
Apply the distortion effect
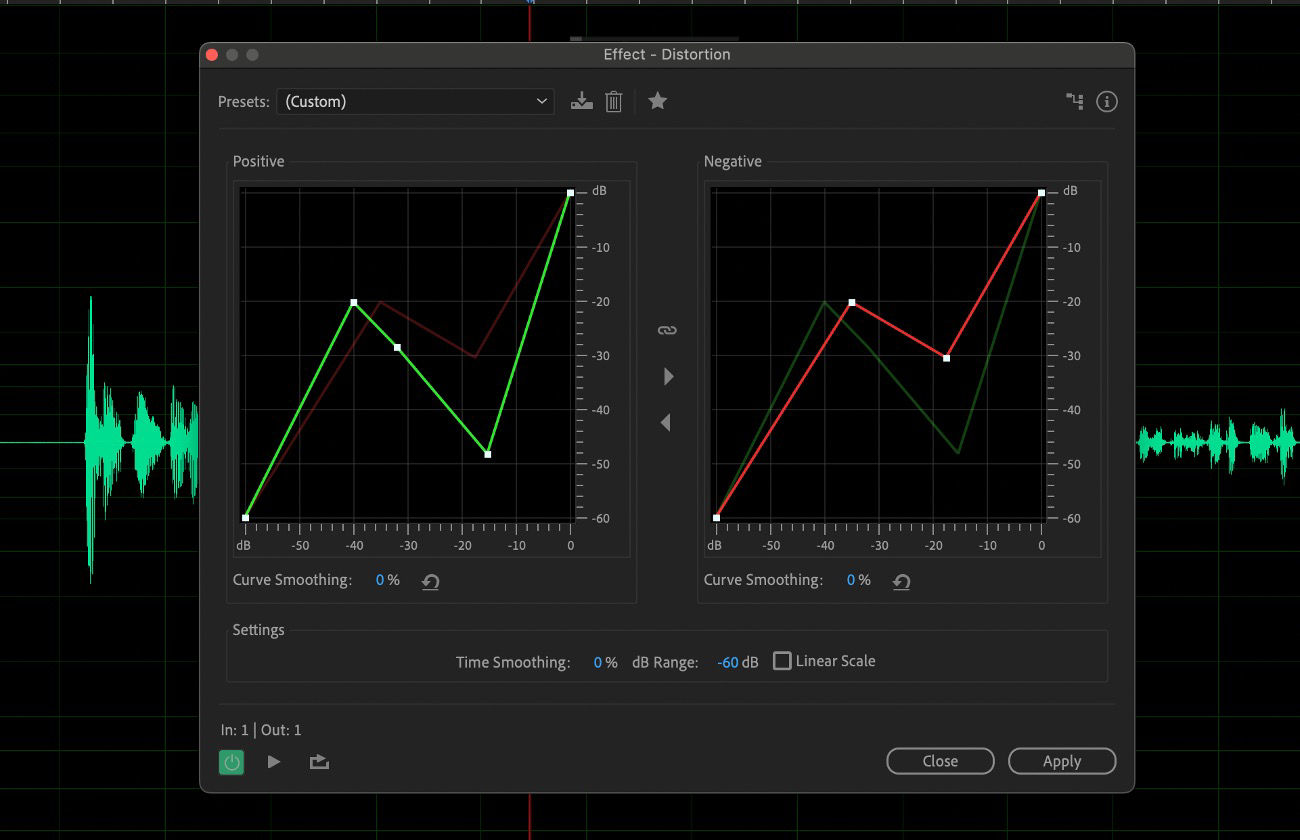click(x=1062, y=761)
